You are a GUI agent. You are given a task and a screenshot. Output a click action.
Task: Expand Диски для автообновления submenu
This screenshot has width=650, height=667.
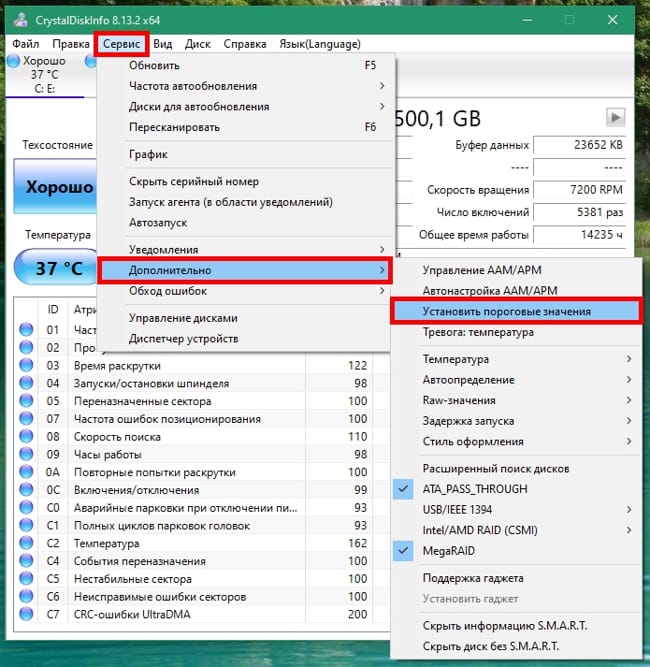point(244,106)
